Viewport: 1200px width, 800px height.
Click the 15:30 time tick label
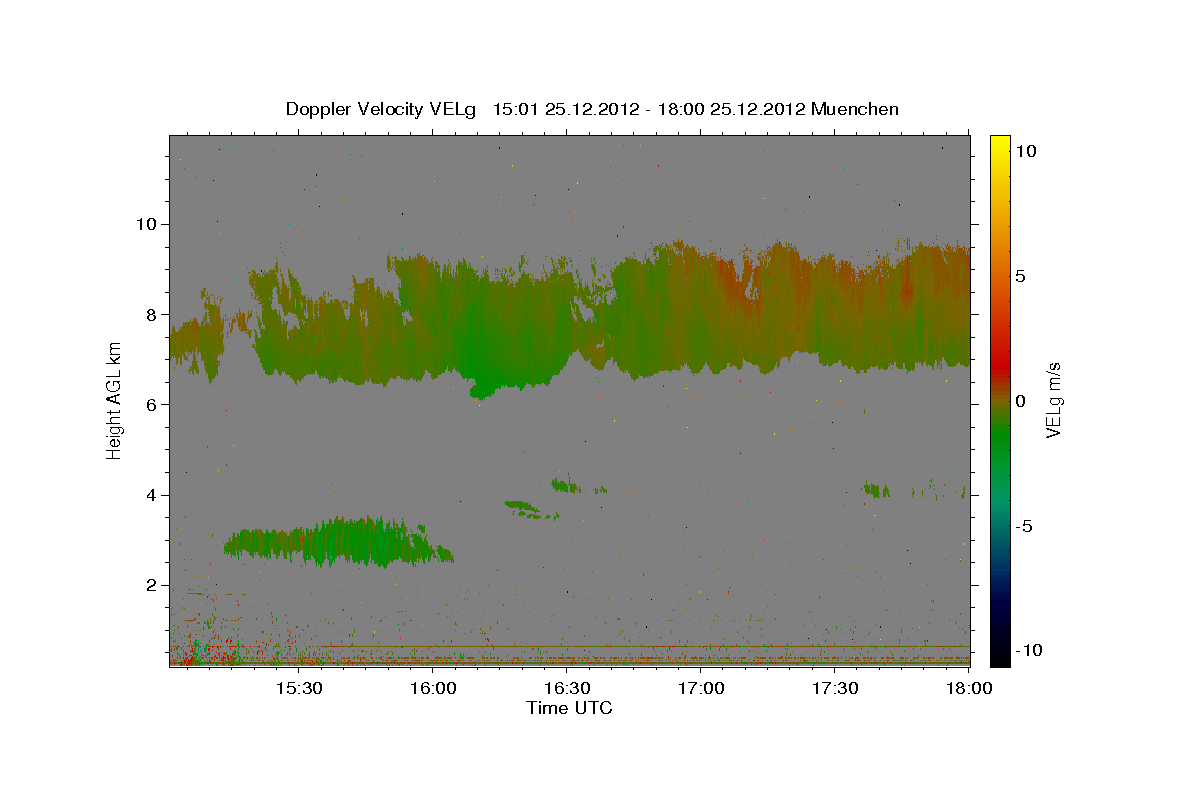coord(298,688)
